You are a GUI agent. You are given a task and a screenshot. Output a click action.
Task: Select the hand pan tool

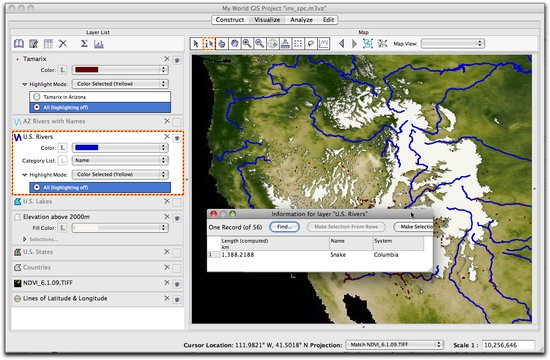pyautogui.click(x=235, y=44)
